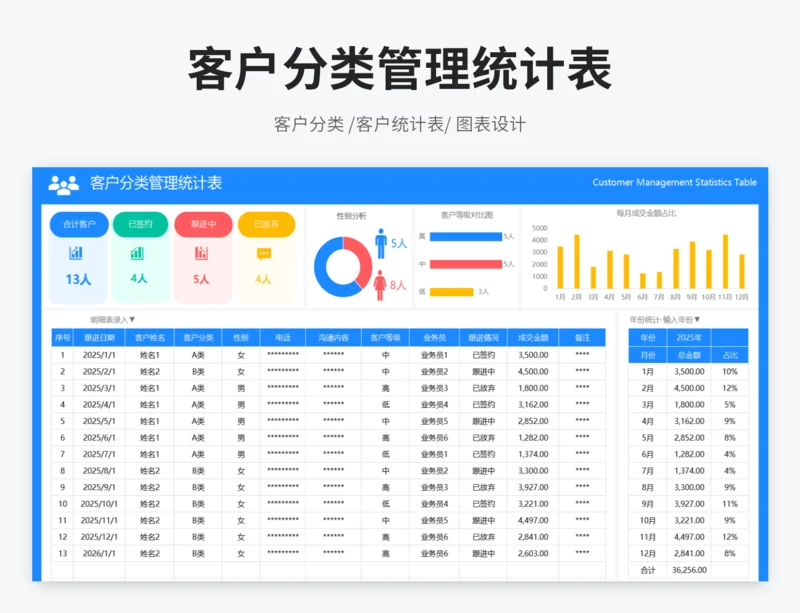Click the 客户等级 column header
This screenshot has width=800, height=613.
point(386,338)
